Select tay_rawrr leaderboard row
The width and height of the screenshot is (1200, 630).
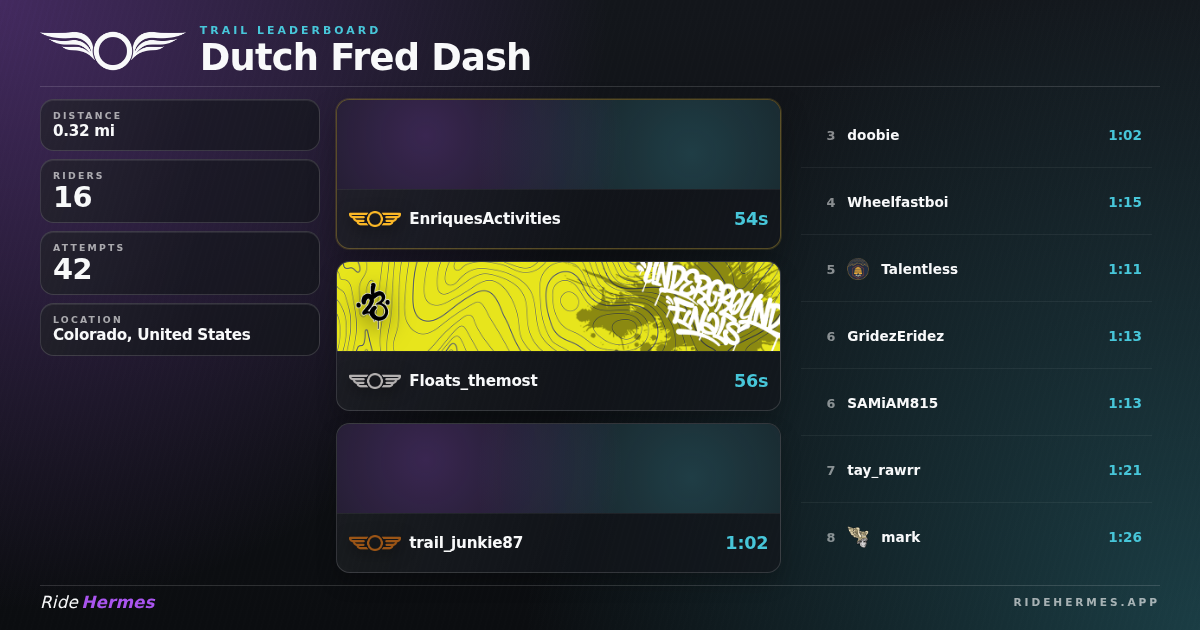976,470
